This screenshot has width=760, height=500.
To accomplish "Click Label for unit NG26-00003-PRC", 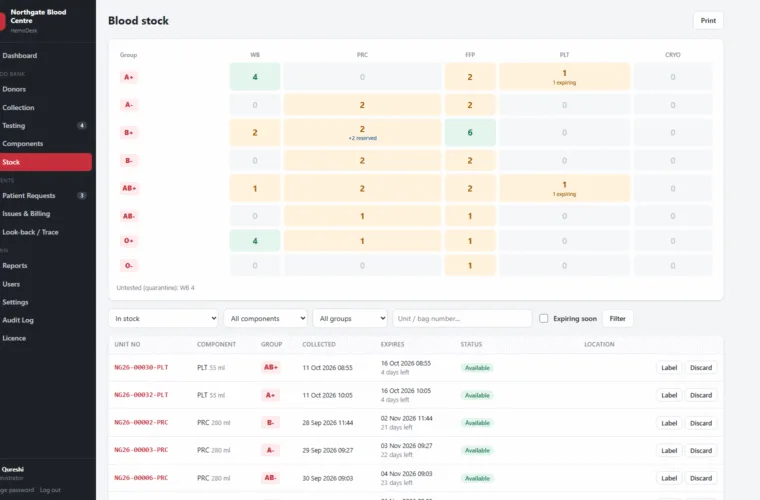I will [669, 451].
